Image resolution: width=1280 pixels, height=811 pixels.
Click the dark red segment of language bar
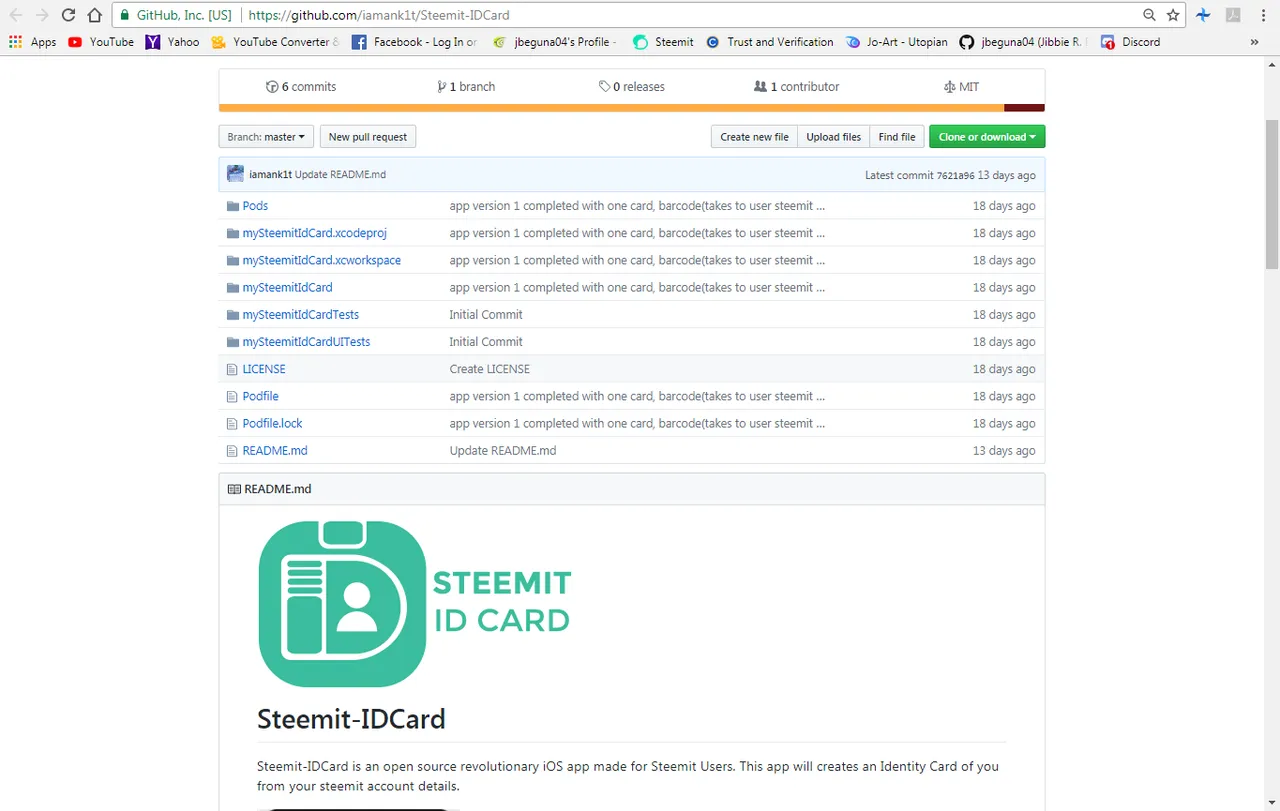[x=1024, y=108]
